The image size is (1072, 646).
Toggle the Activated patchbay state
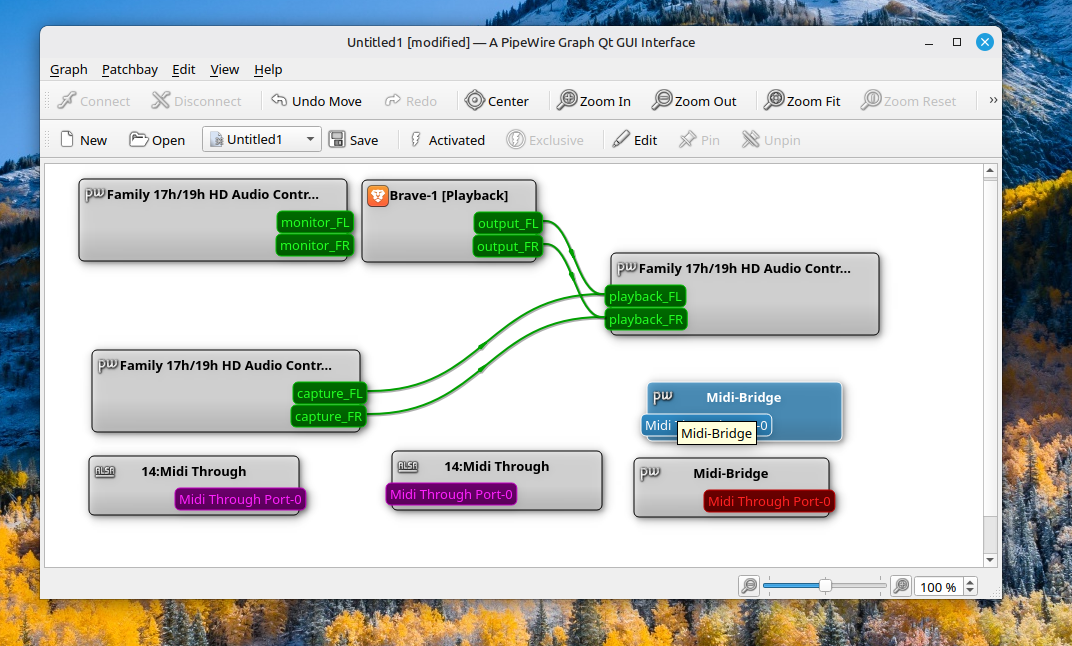click(x=417, y=140)
